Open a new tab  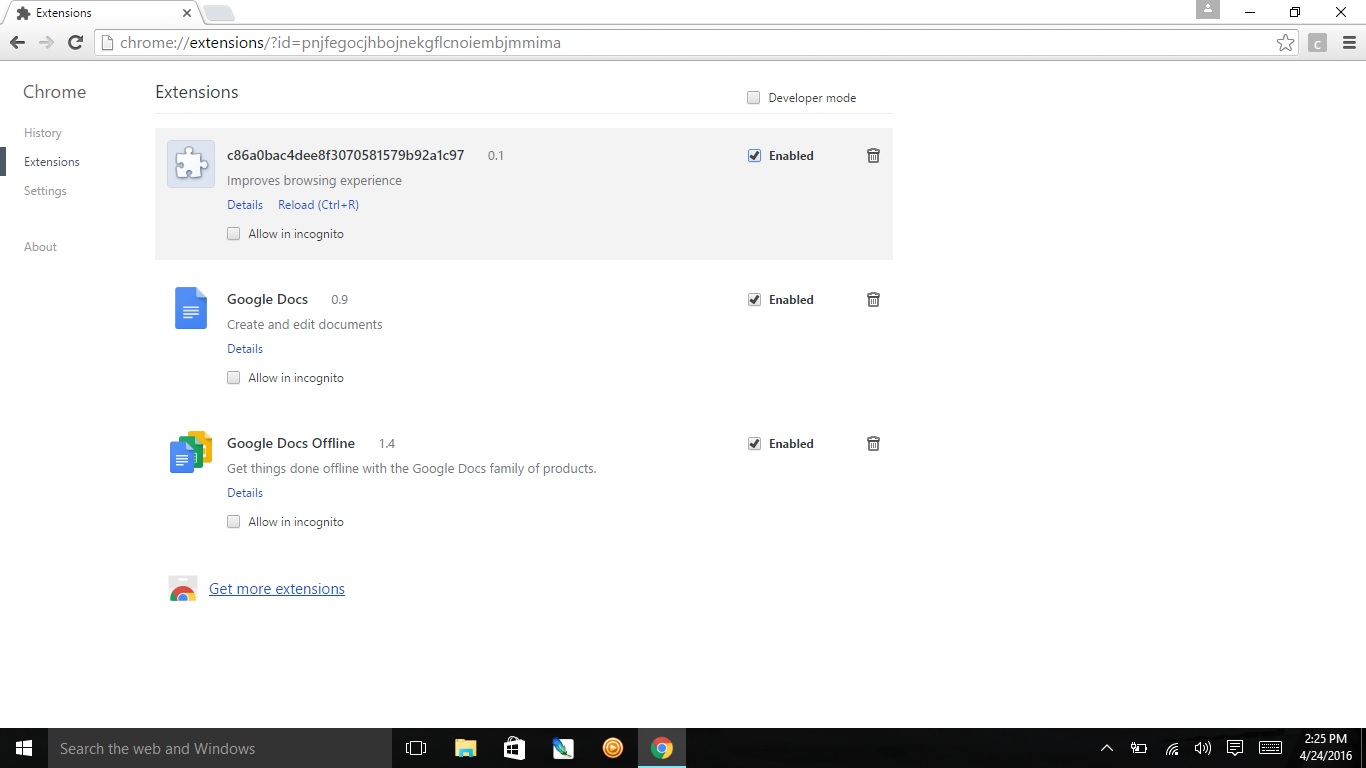[218, 13]
